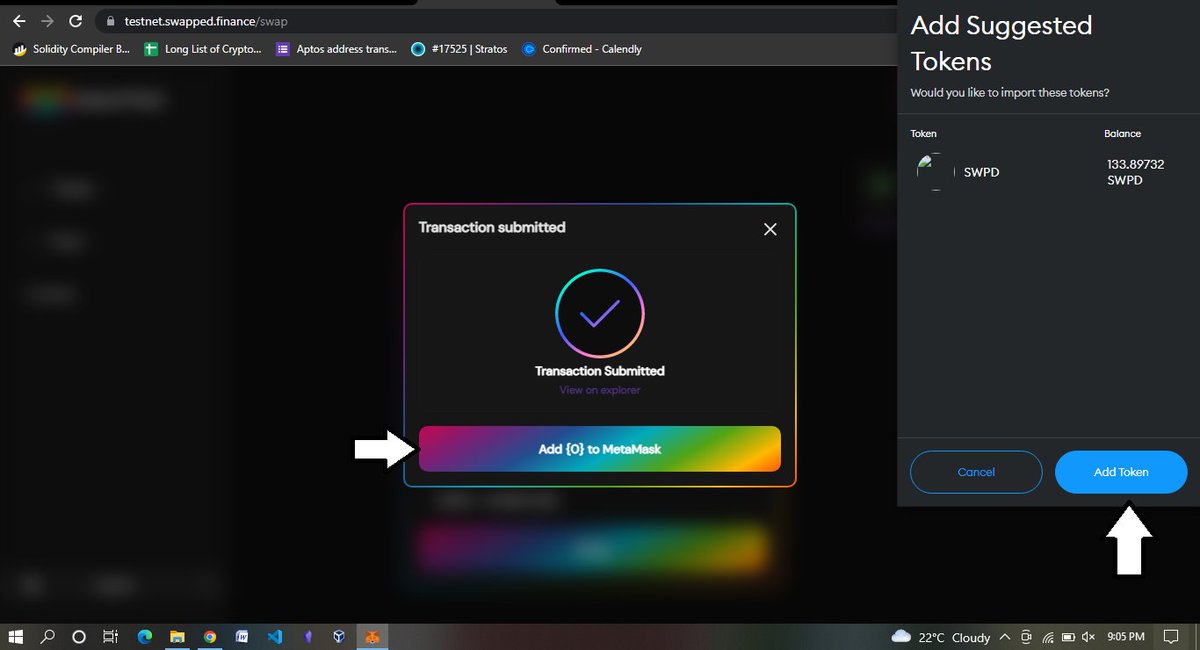
Task: Open Windows taskbar search
Action: [47, 636]
